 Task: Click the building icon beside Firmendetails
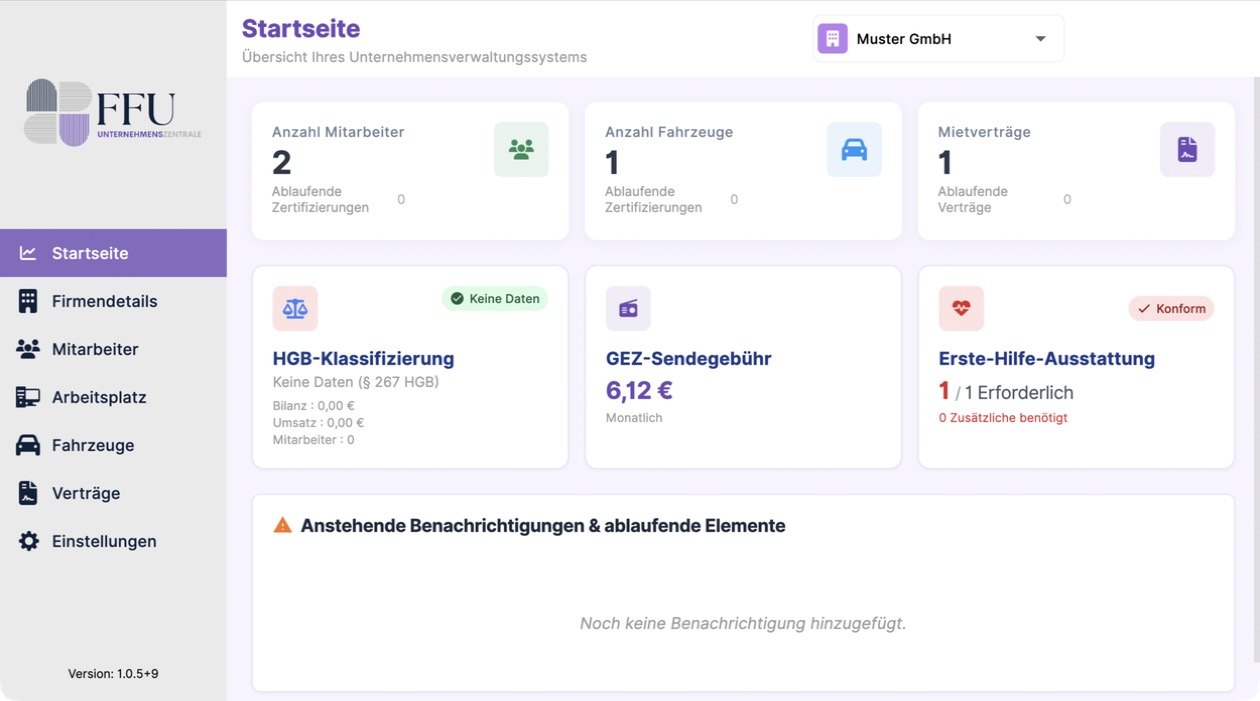28,301
